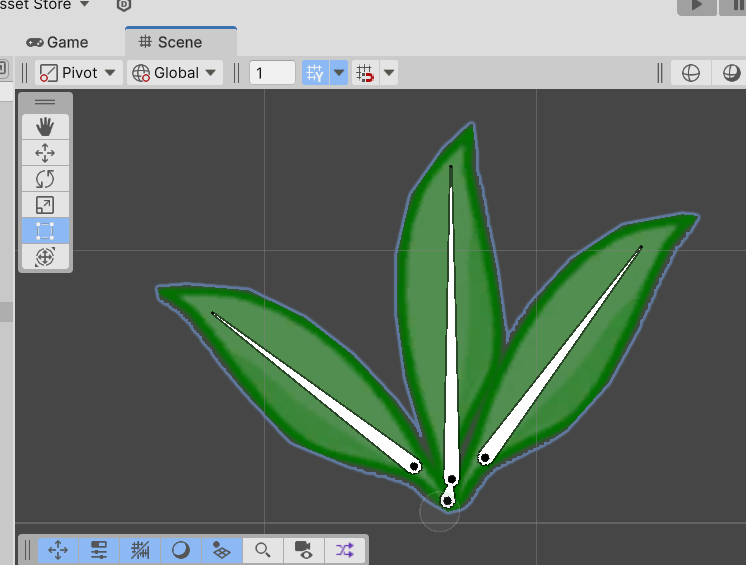
Task: Select the Transform tool
Action: coord(45,257)
